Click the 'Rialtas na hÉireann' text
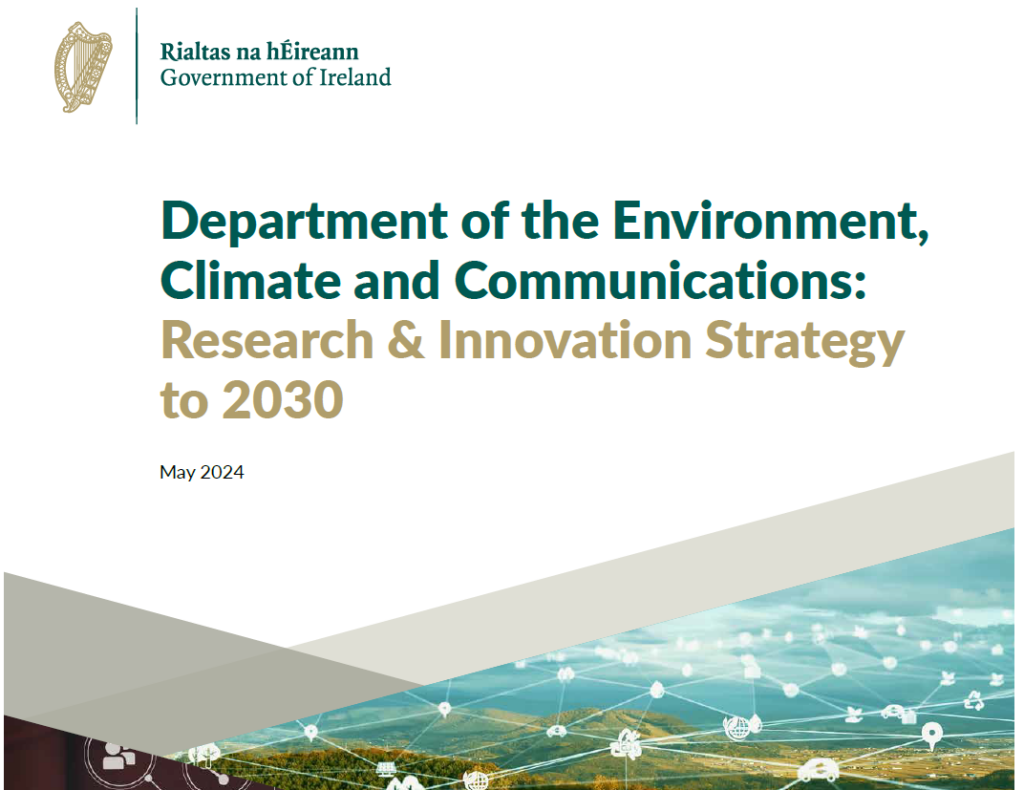Viewport: 1024px width, 790px height. [x=258, y=53]
